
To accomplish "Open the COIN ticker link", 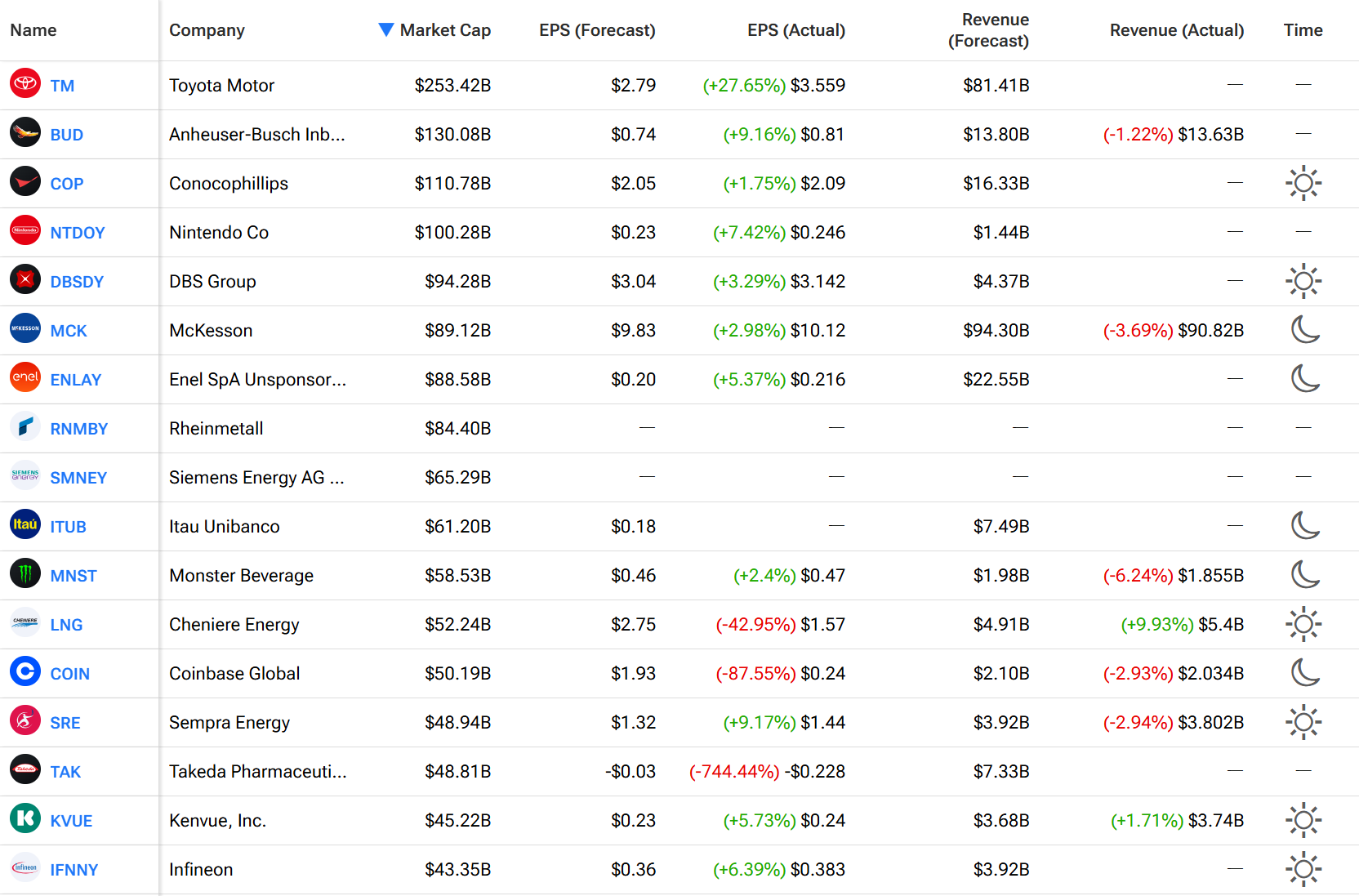I will pyautogui.click(x=70, y=674).
